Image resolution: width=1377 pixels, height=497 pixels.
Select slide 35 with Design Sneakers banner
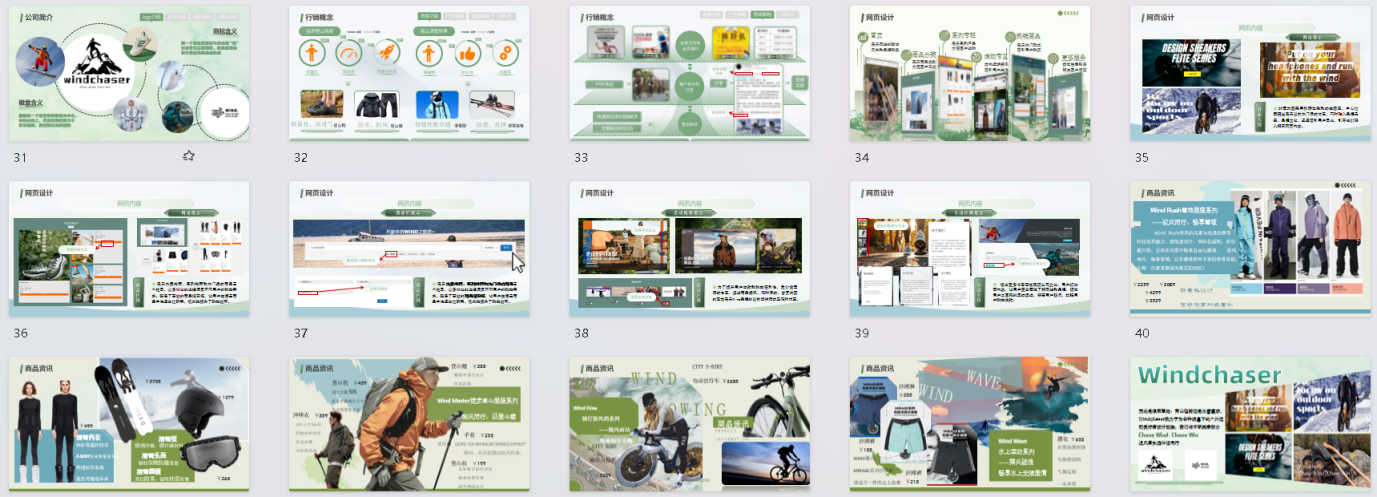pyautogui.click(x=1249, y=74)
